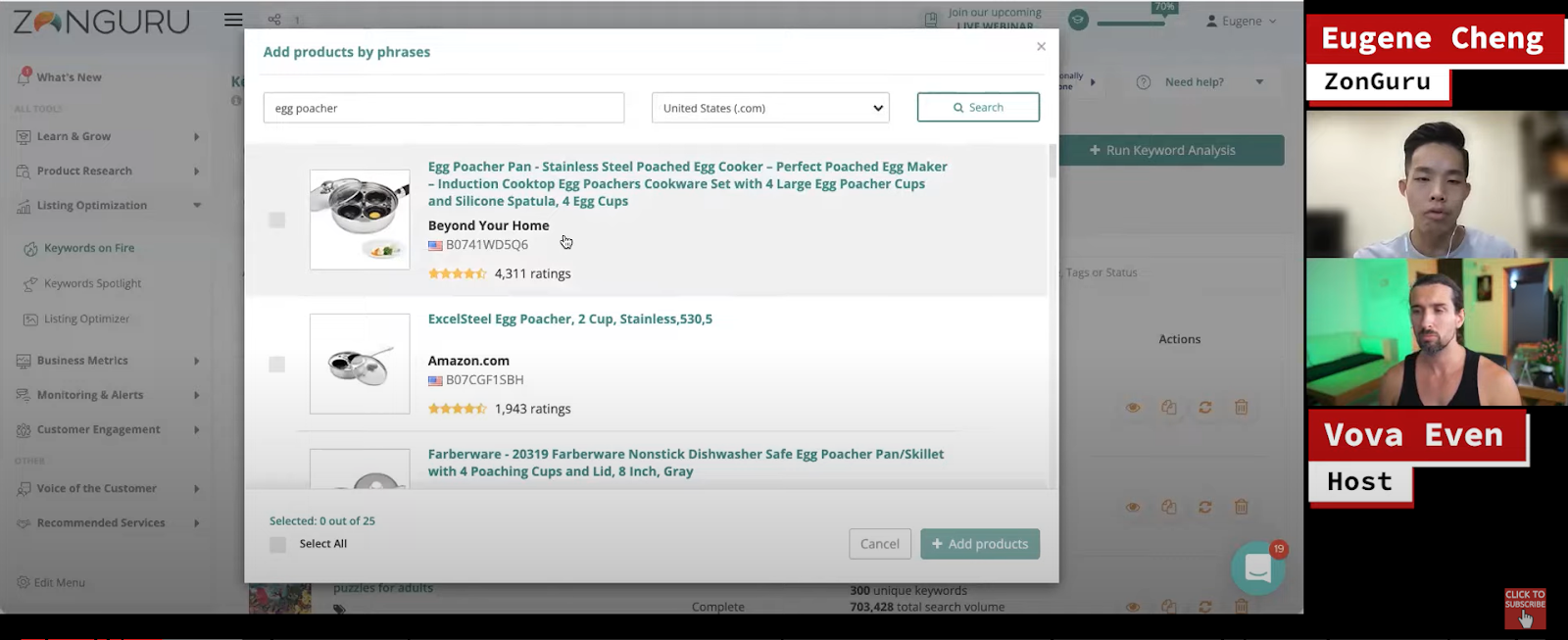The image size is (1568, 640).
Task: Click the Learn & Grow sidebar icon
Action: [24, 137]
